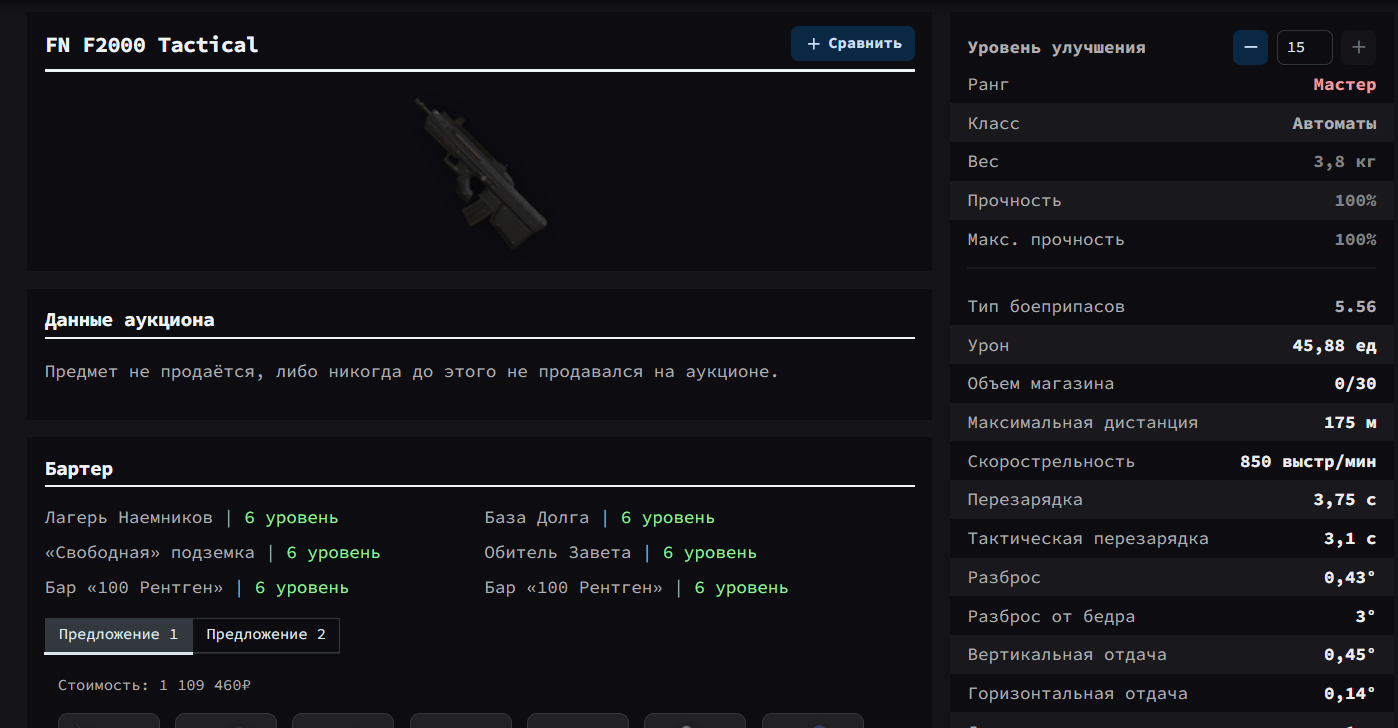This screenshot has width=1398, height=728.
Task: Click the damage value 45,88 ед
Action: click(x=1334, y=346)
